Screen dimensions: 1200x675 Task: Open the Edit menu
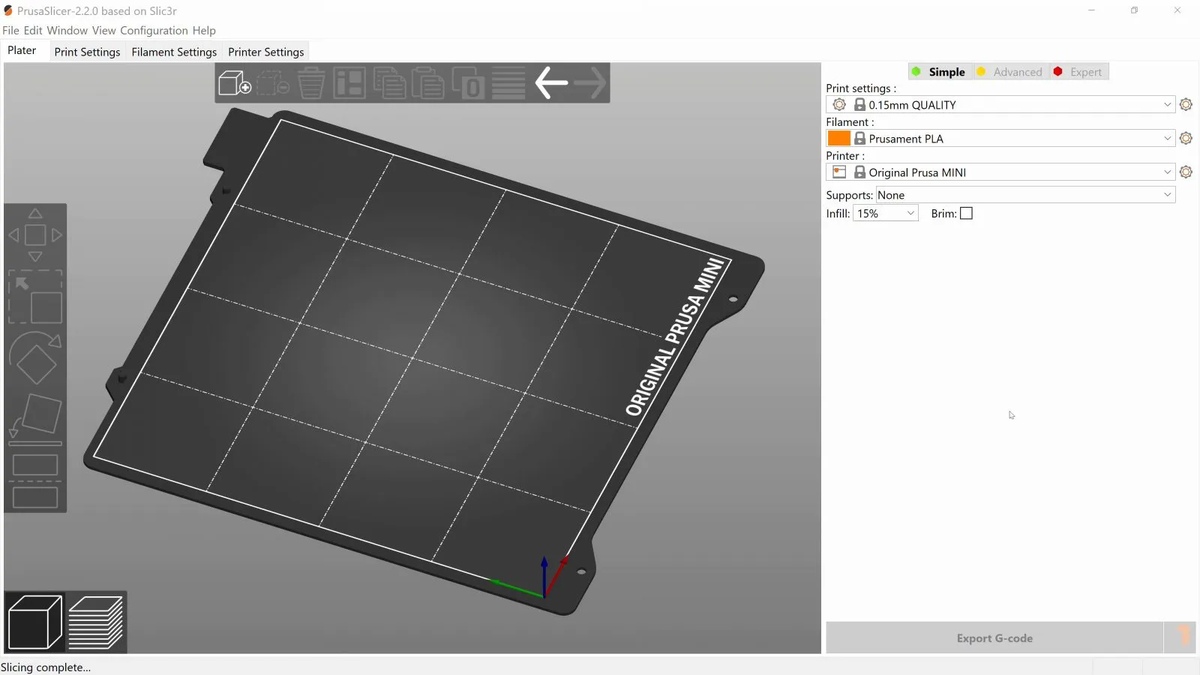click(x=33, y=30)
